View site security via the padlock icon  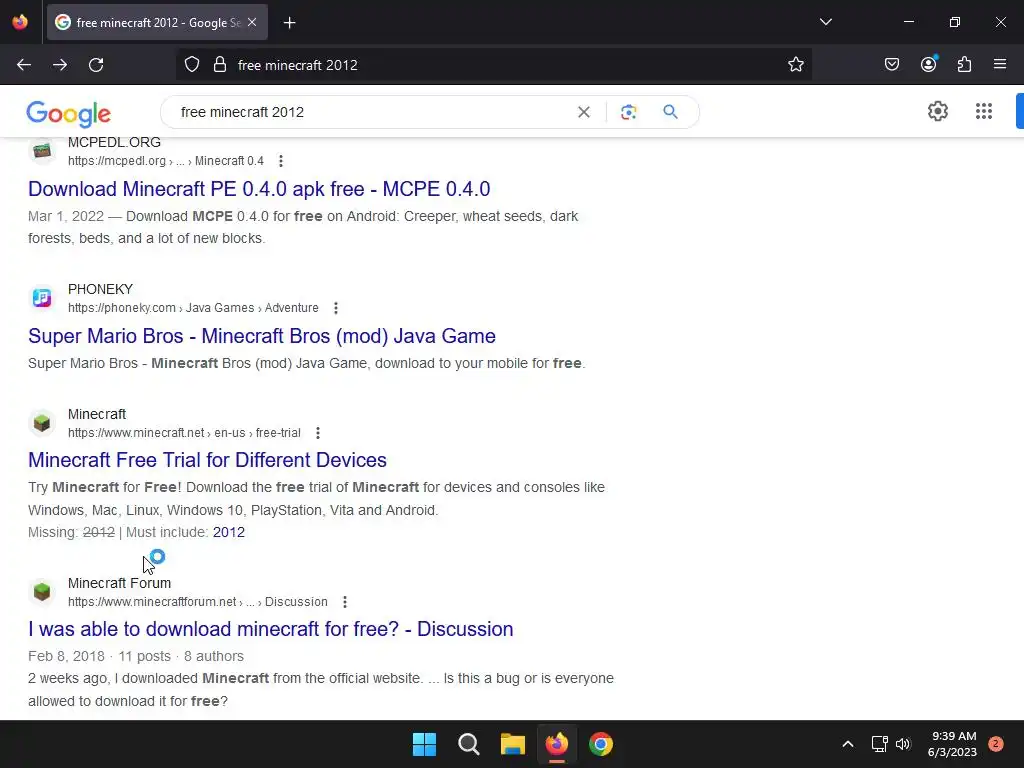[220, 65]
